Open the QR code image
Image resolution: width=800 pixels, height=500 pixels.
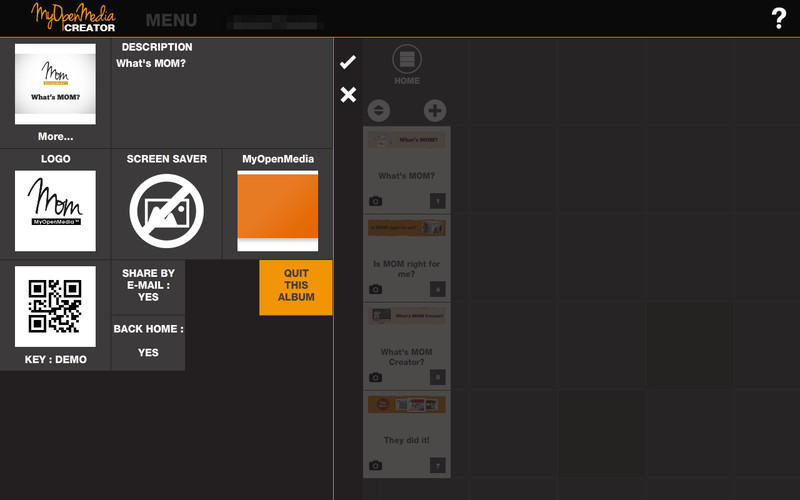tap(55, 306)
